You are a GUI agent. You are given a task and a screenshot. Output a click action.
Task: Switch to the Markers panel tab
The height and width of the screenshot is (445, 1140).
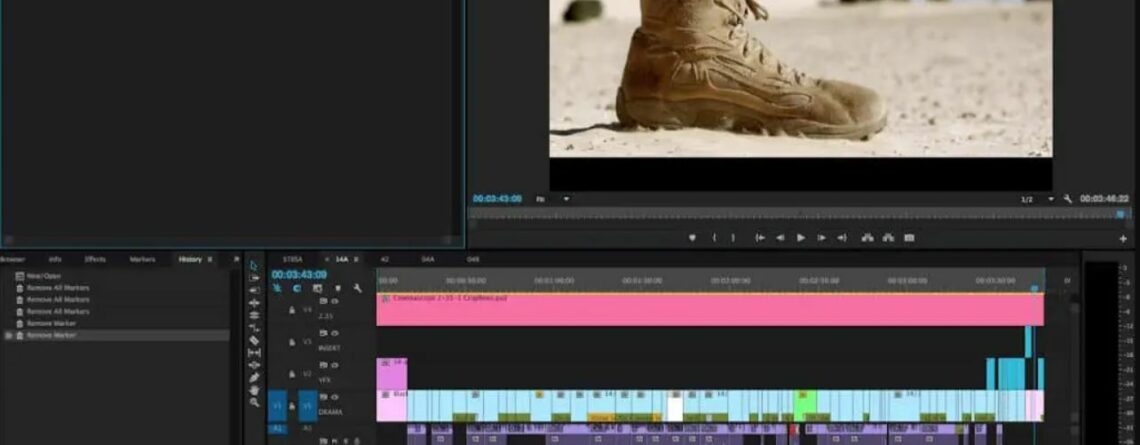(x=142, y=259)
